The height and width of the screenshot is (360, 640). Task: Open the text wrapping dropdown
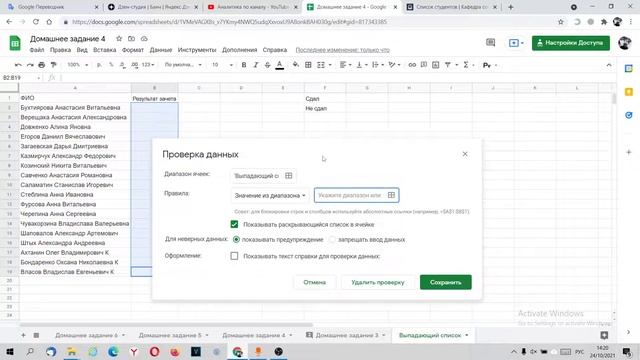(x=378, y=65)
